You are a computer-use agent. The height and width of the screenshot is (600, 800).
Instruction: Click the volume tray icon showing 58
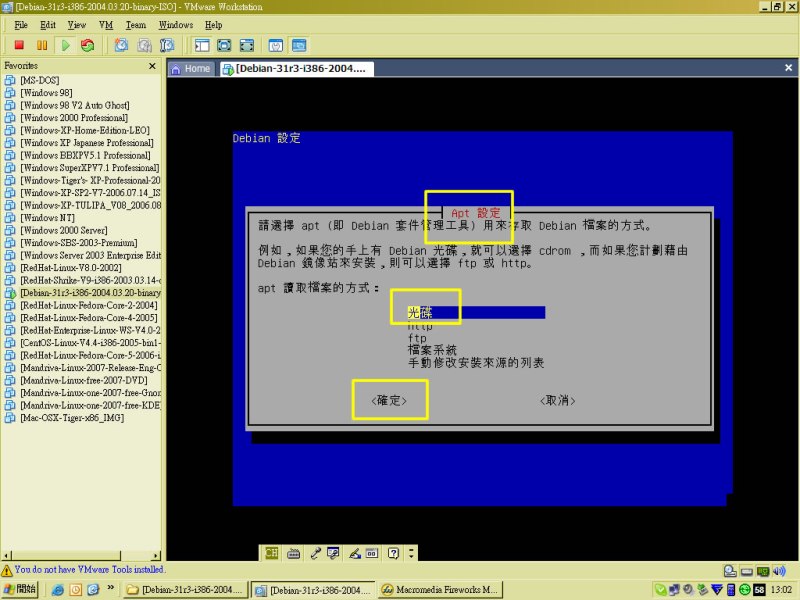[x=759, y=590]
